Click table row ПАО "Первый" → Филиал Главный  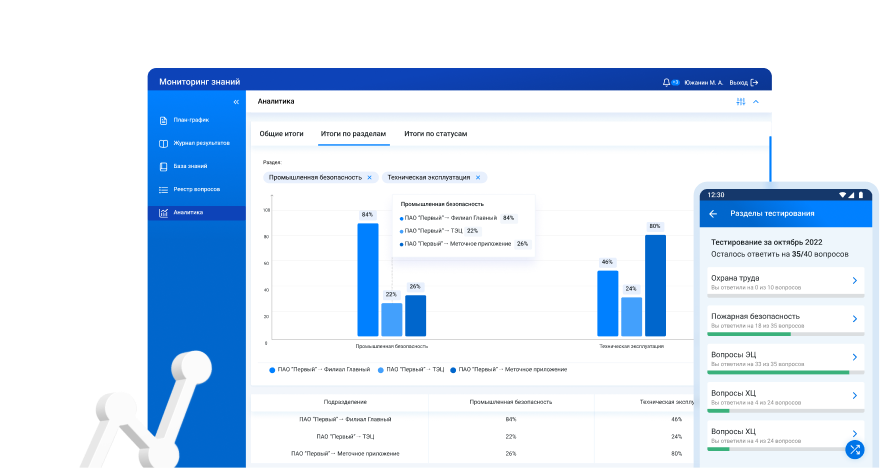click(471, 419)
